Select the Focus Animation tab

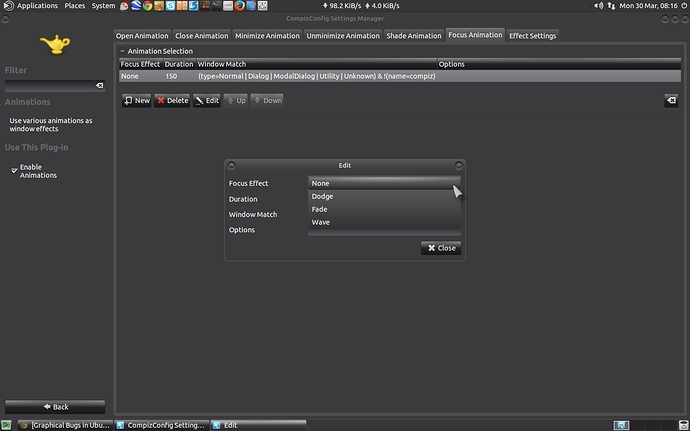(x=475, y=35)
